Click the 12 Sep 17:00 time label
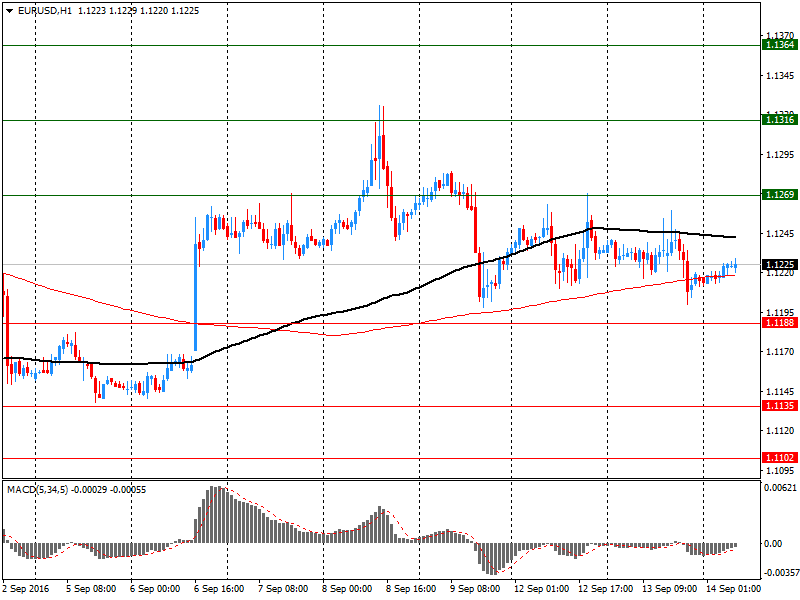The height and width of the screenshot is (600, 800). coord(606,589)
